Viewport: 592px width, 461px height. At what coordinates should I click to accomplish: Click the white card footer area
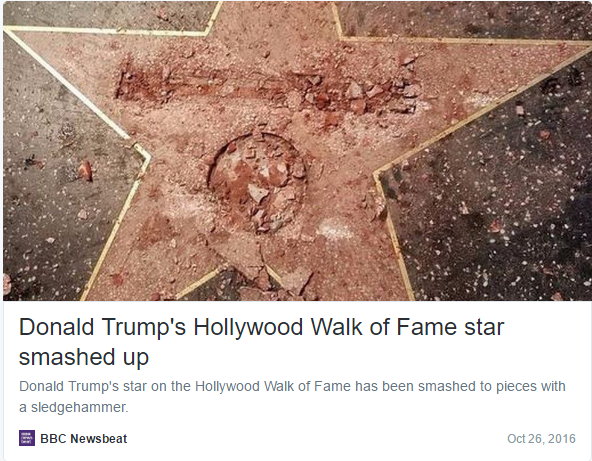click(x=297, y=438)
